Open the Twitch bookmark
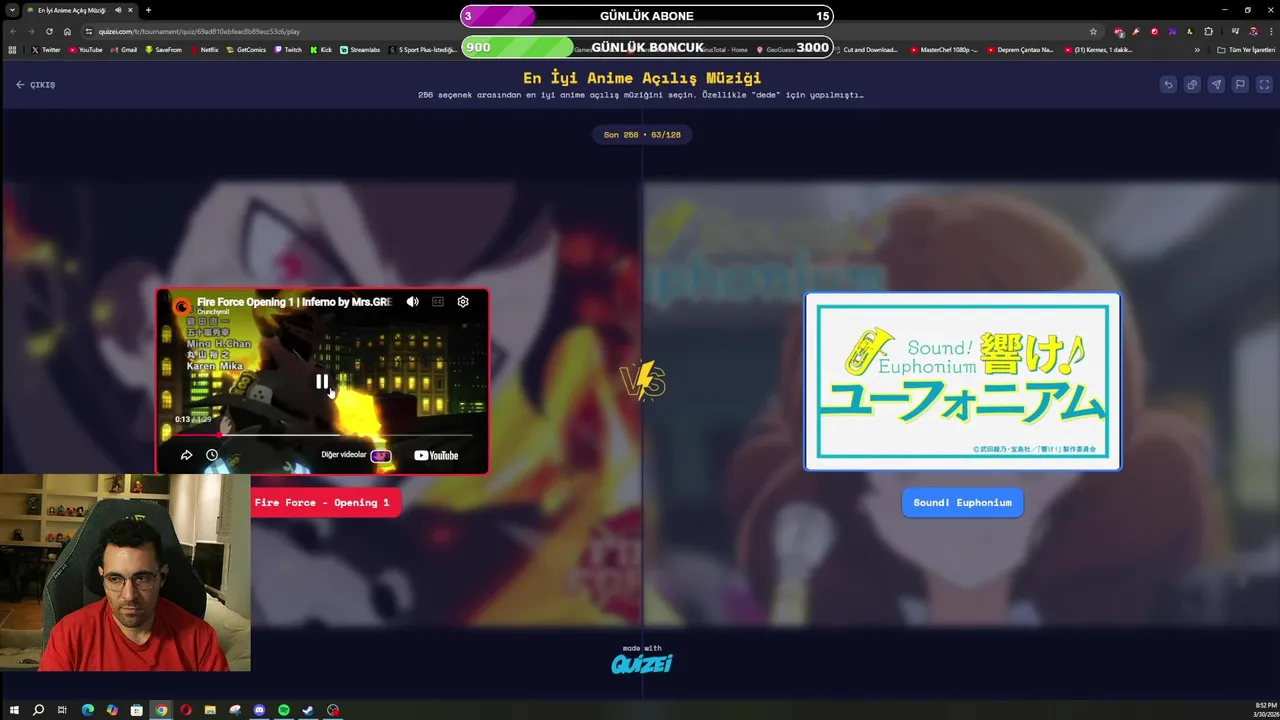The height and width of the screenshot is (720, 1280). [288, 49]
